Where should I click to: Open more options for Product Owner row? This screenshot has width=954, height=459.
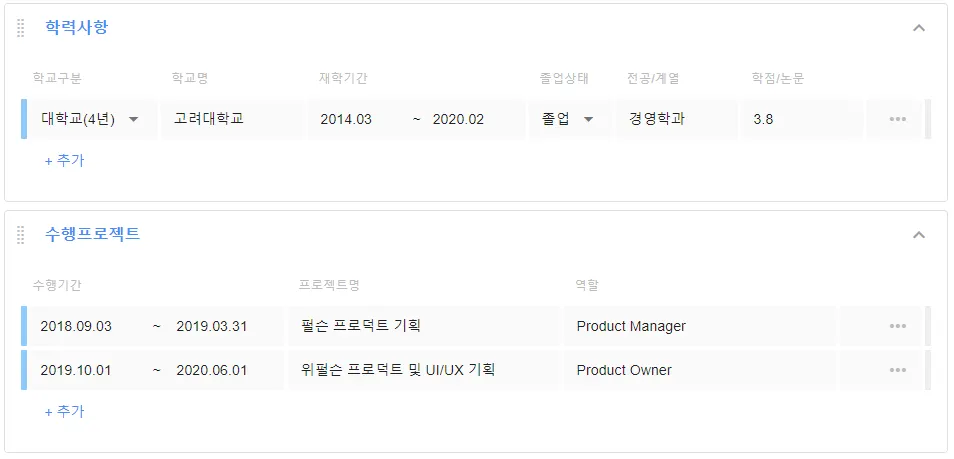(x=897, y=370)
